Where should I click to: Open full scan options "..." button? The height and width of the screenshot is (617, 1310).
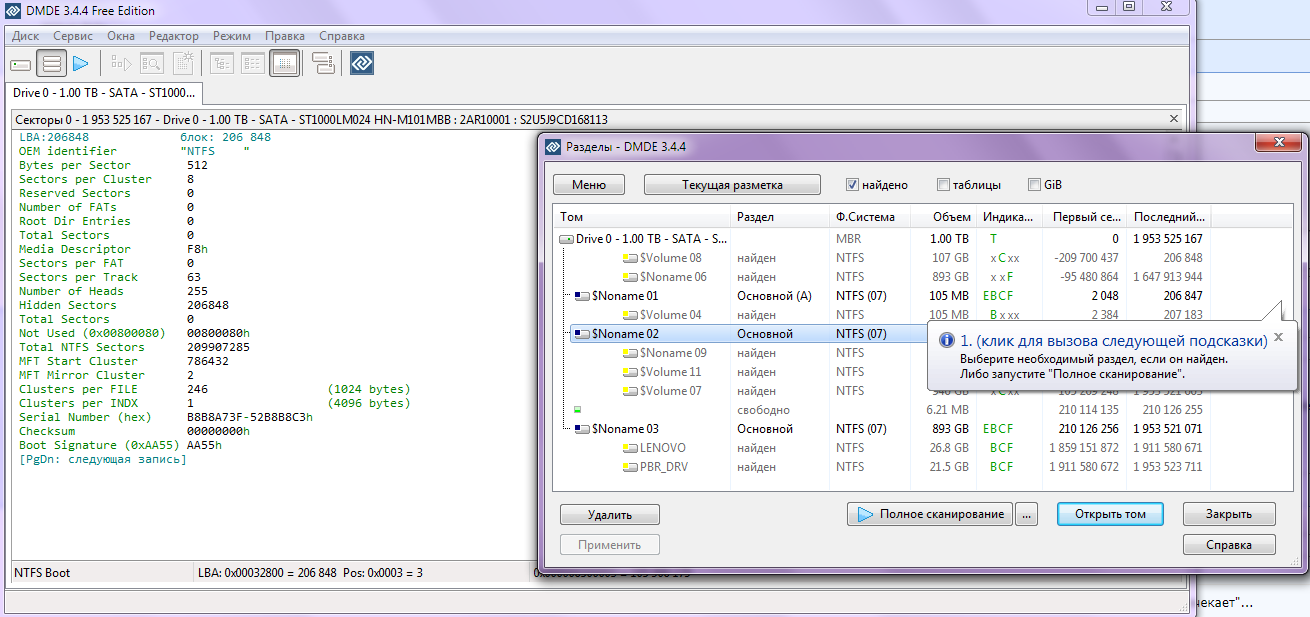coord(1026,514)
